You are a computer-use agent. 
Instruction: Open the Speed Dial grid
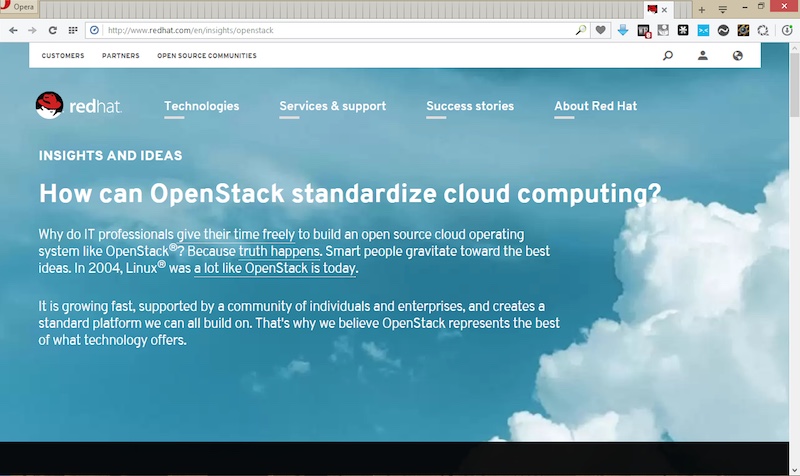[x=73, y=30]
